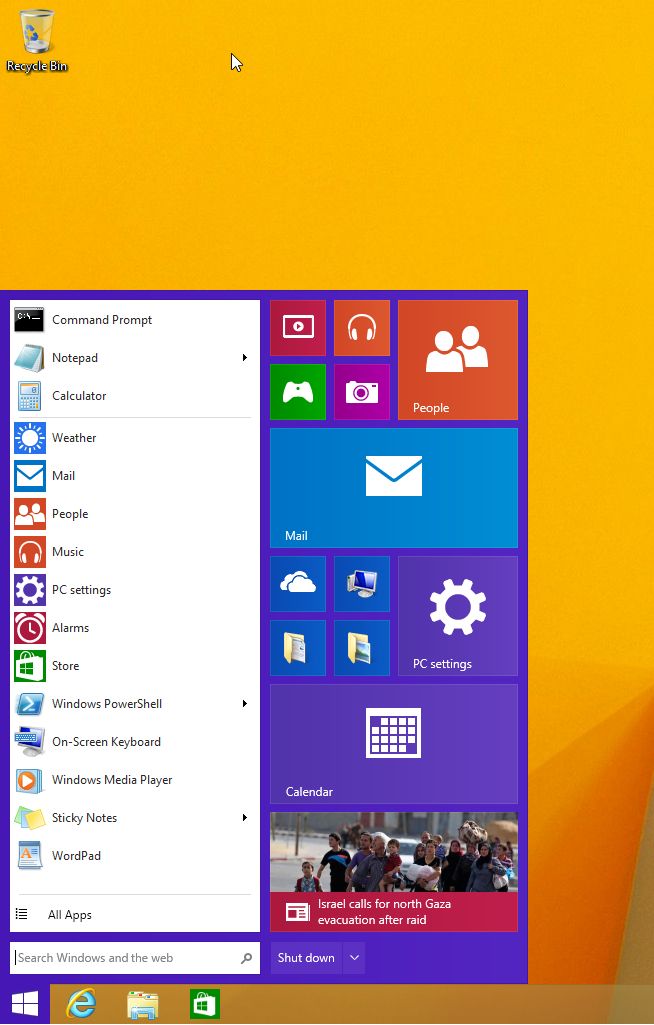Click the Windows Start button
The image size is (654, 1025).
click(x=25, y=1003)
